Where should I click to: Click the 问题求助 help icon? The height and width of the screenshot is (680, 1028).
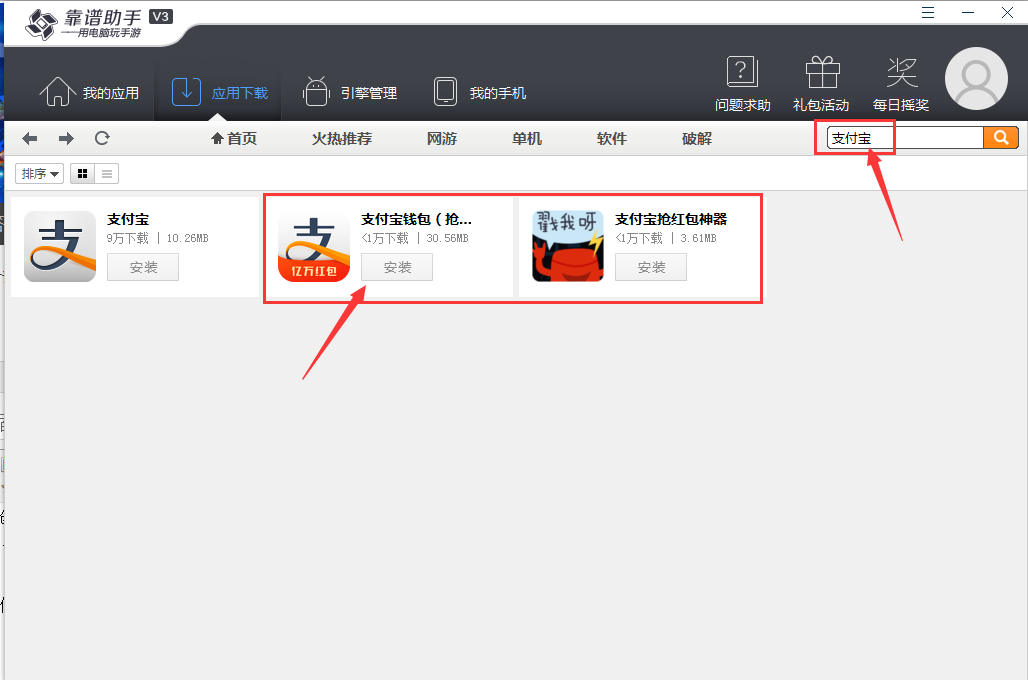click(742, 84)
